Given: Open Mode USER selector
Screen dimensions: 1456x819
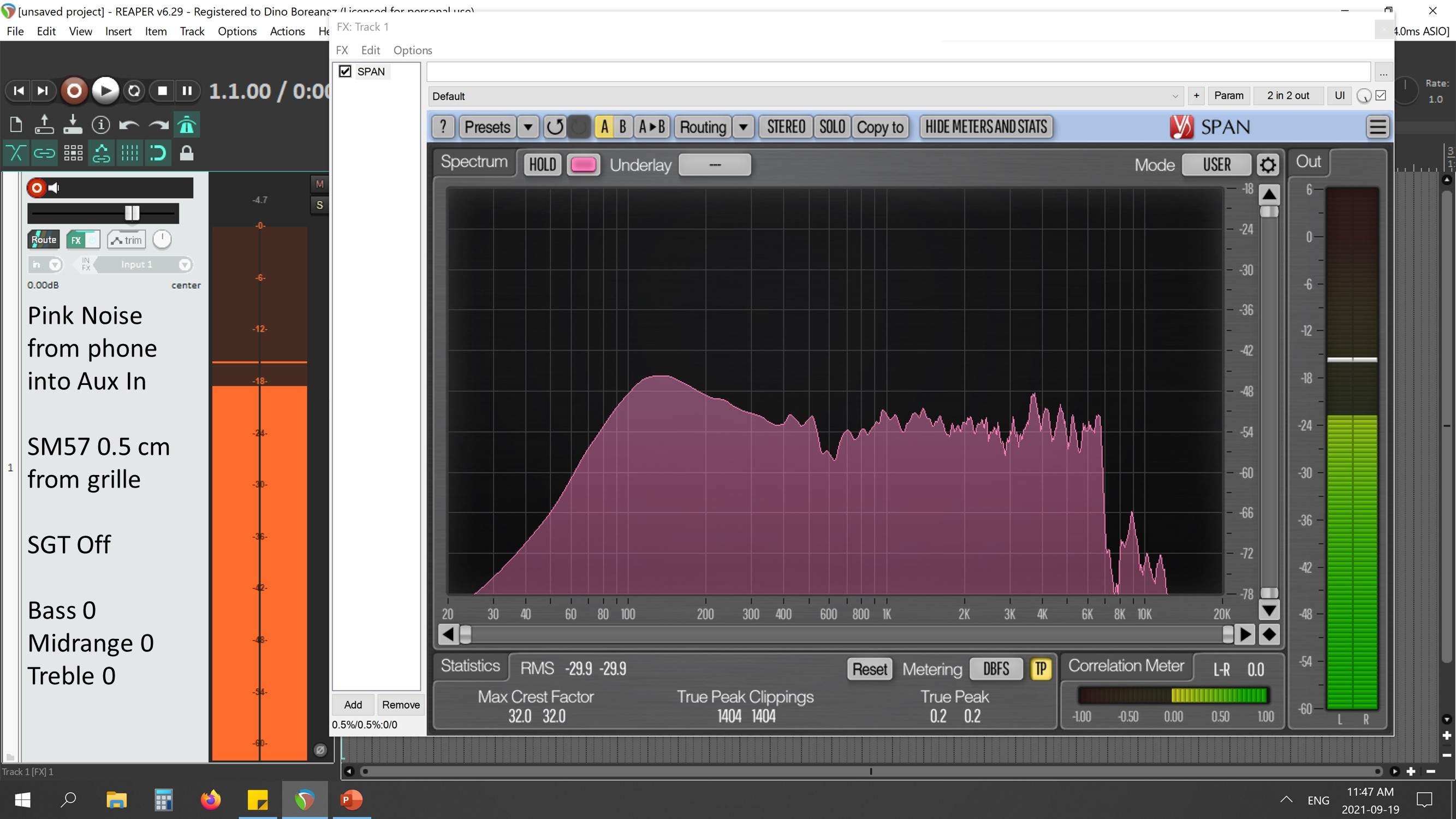Looking at the screenshot, I should click(x=1216, y=165).
